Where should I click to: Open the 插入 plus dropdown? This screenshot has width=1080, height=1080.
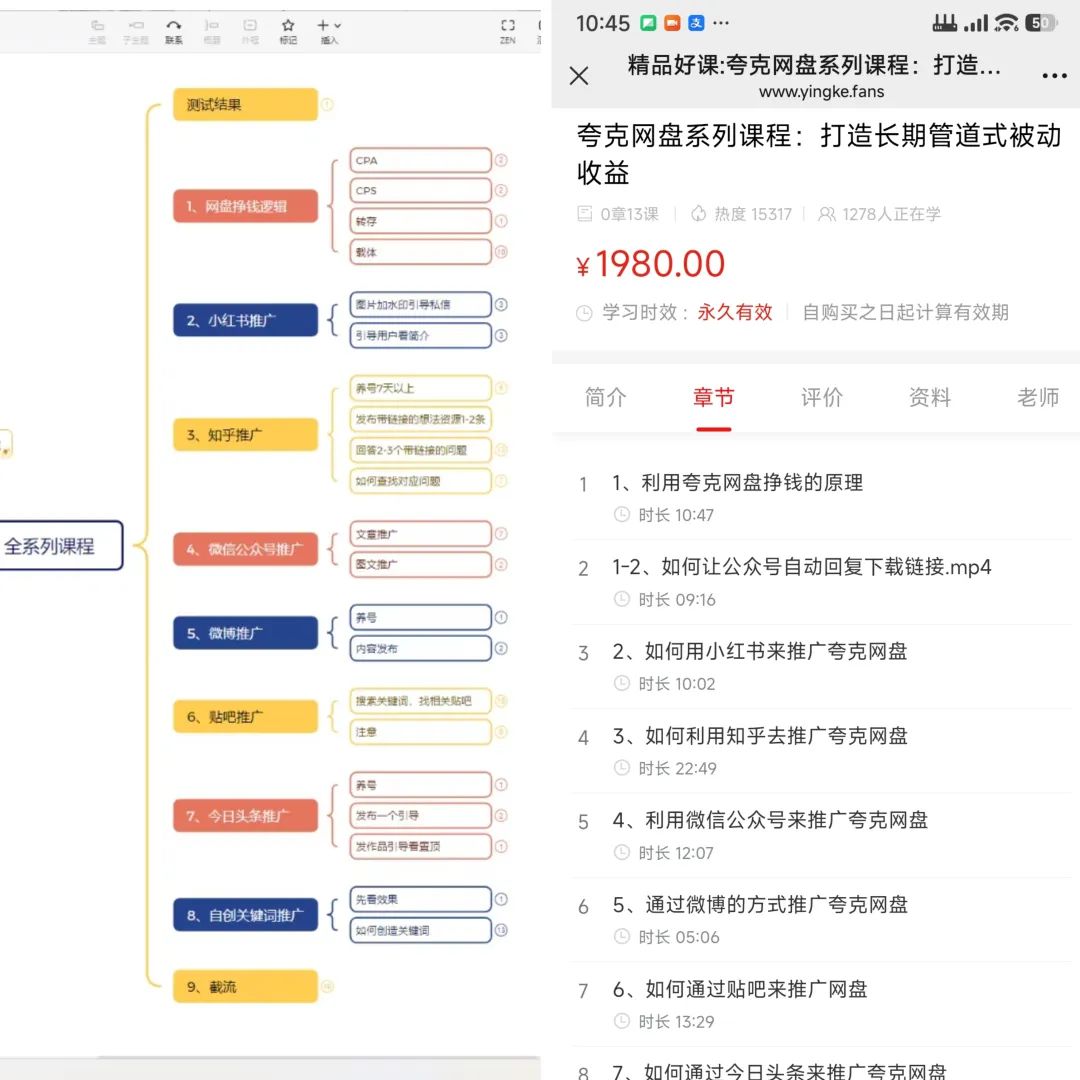(x=329, y=26)
